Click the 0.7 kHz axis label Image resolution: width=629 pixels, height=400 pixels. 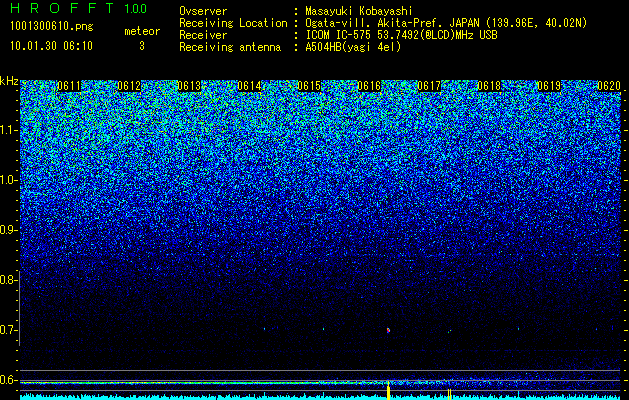point(8,330)
